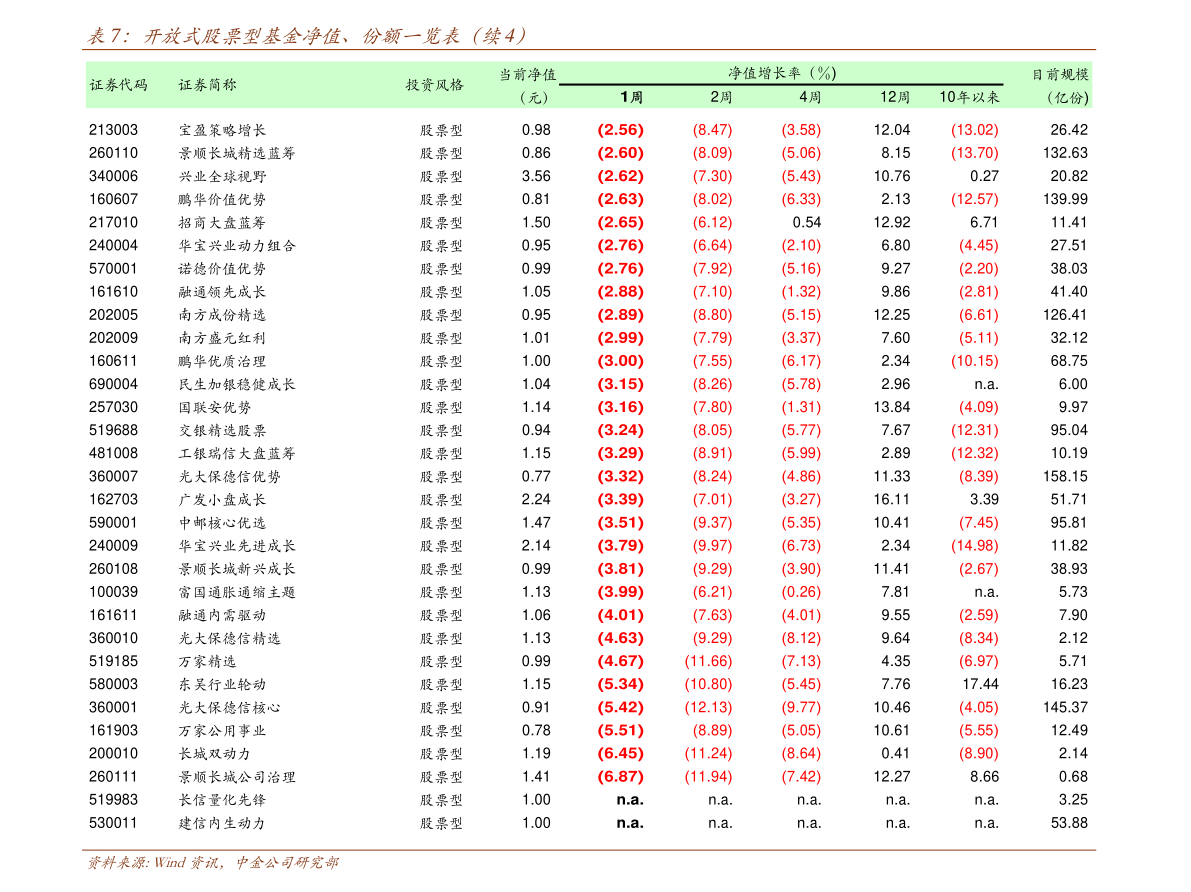Click fund name 中邮核心优选
The width and height of the screenshot is (1191, 892).
coord(222,523)
